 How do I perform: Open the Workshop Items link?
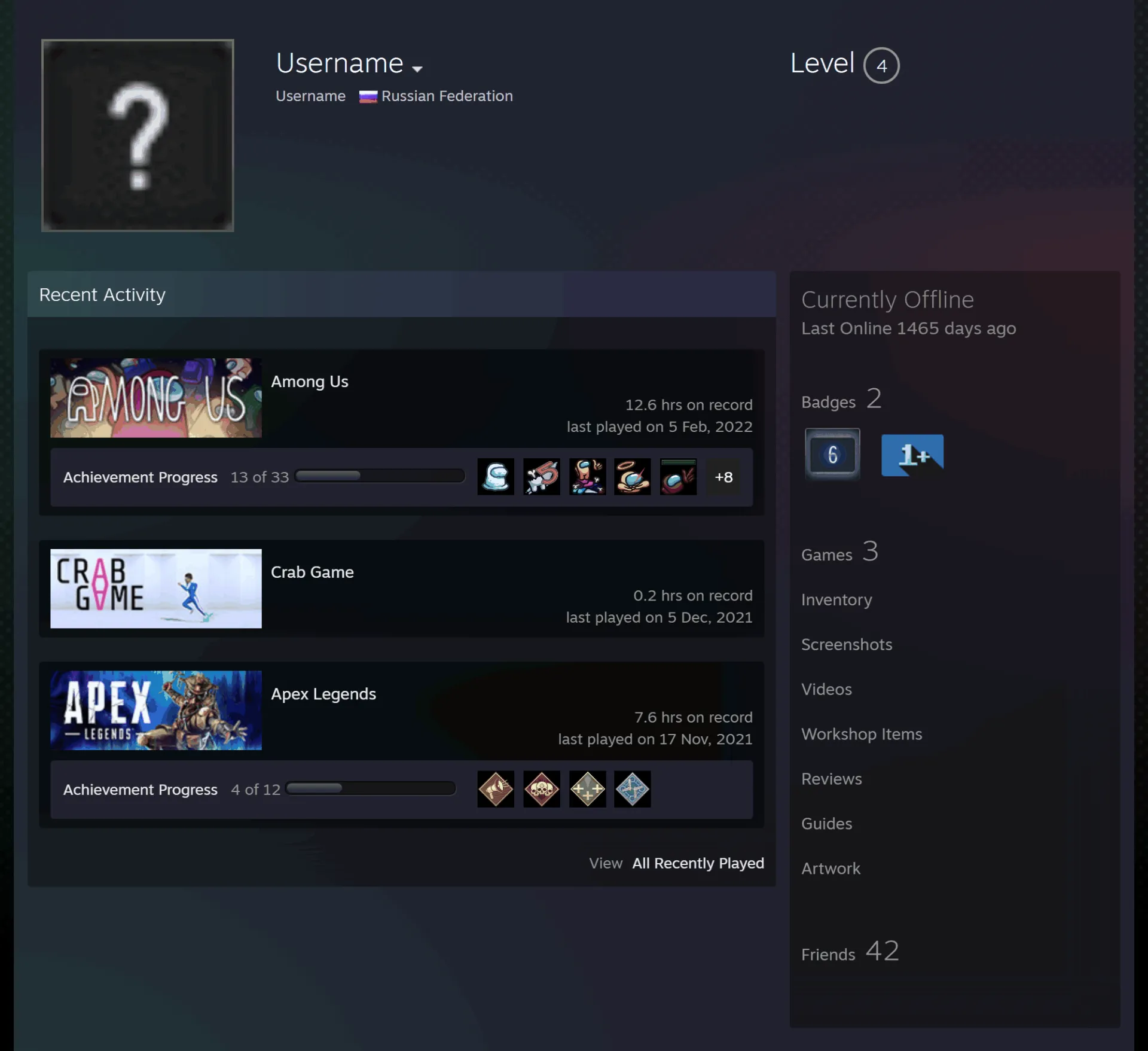[862, 734]
